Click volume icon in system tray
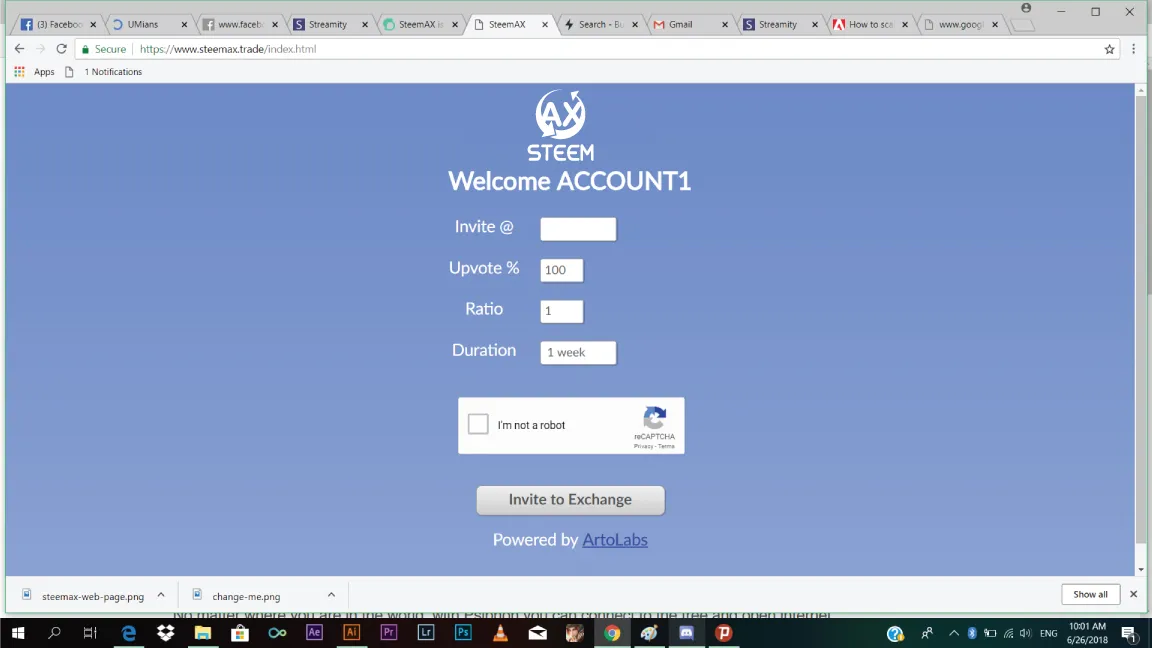The image size is (1152, 648). pyautogui.click(x=1026, y=633)
